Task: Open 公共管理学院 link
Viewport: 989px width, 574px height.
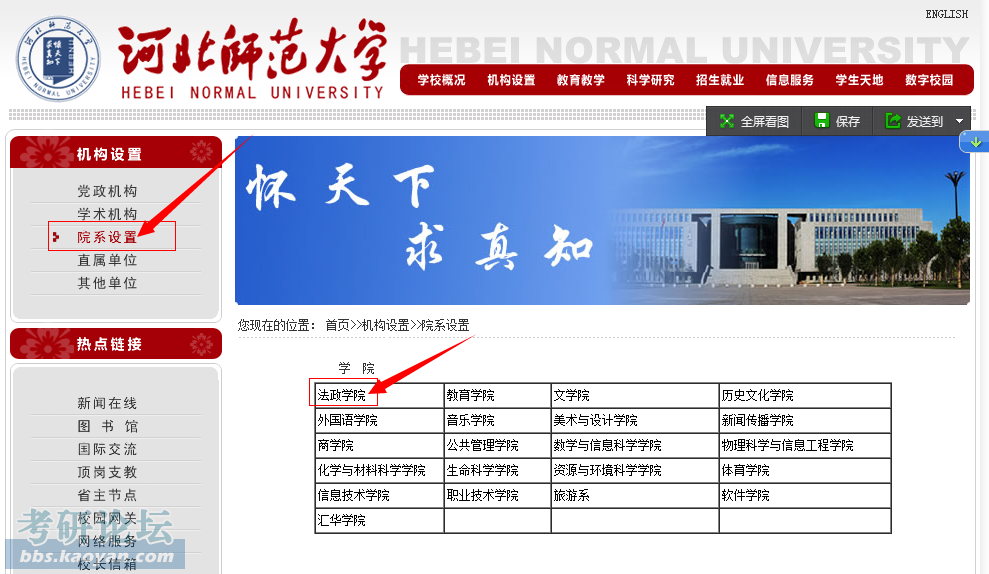Action: coord(483,445)
